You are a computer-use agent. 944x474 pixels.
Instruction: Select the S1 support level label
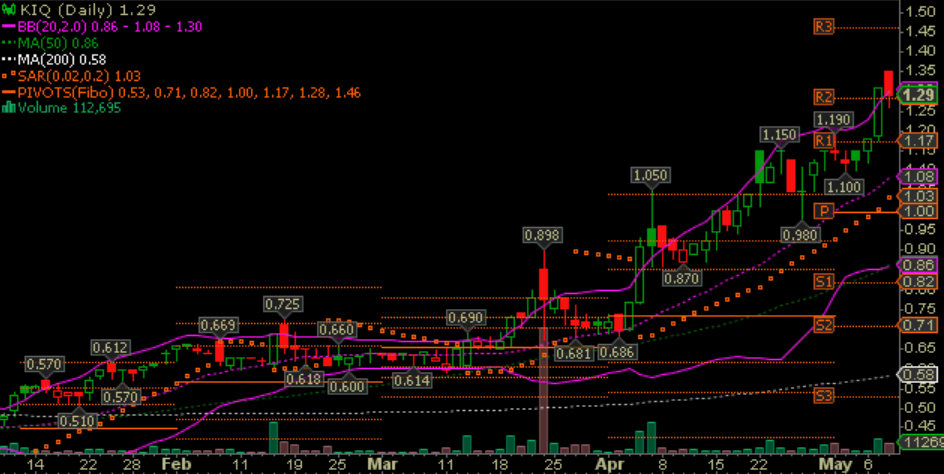pyautogui.click(x=824, y=282)
